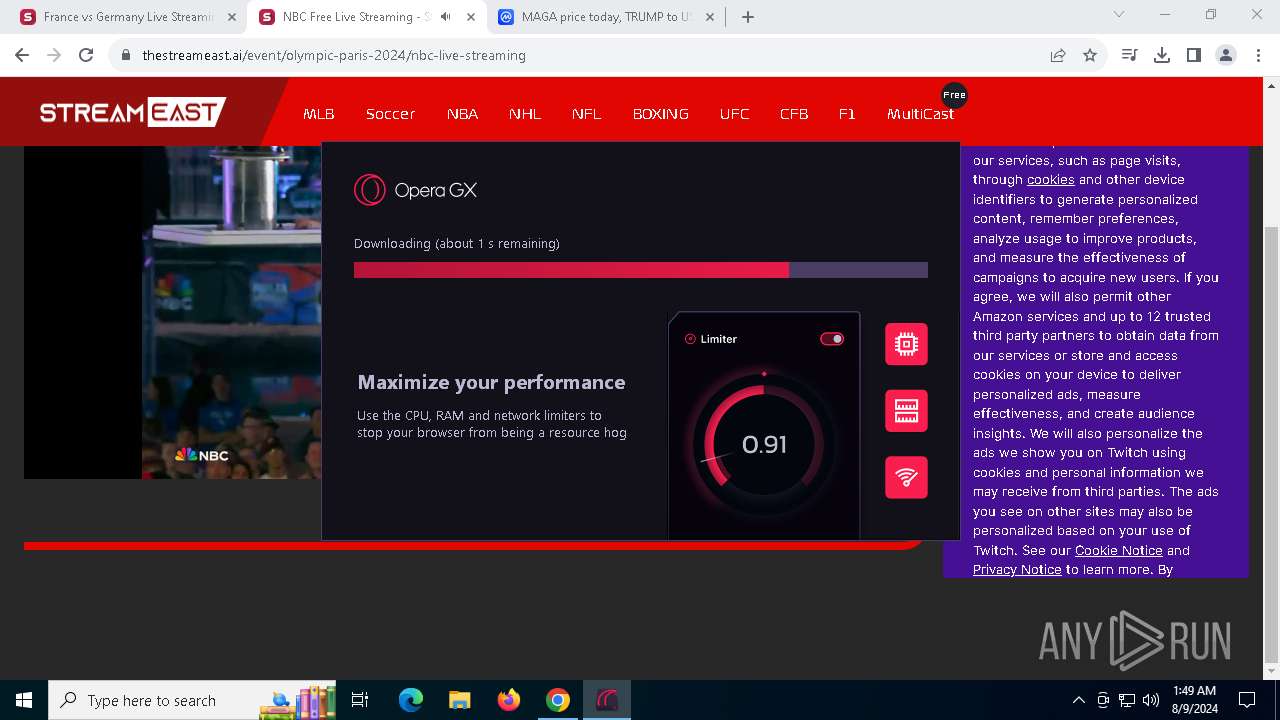
Task: Open the Cookie Notice link
Action: click(1118, 550)
